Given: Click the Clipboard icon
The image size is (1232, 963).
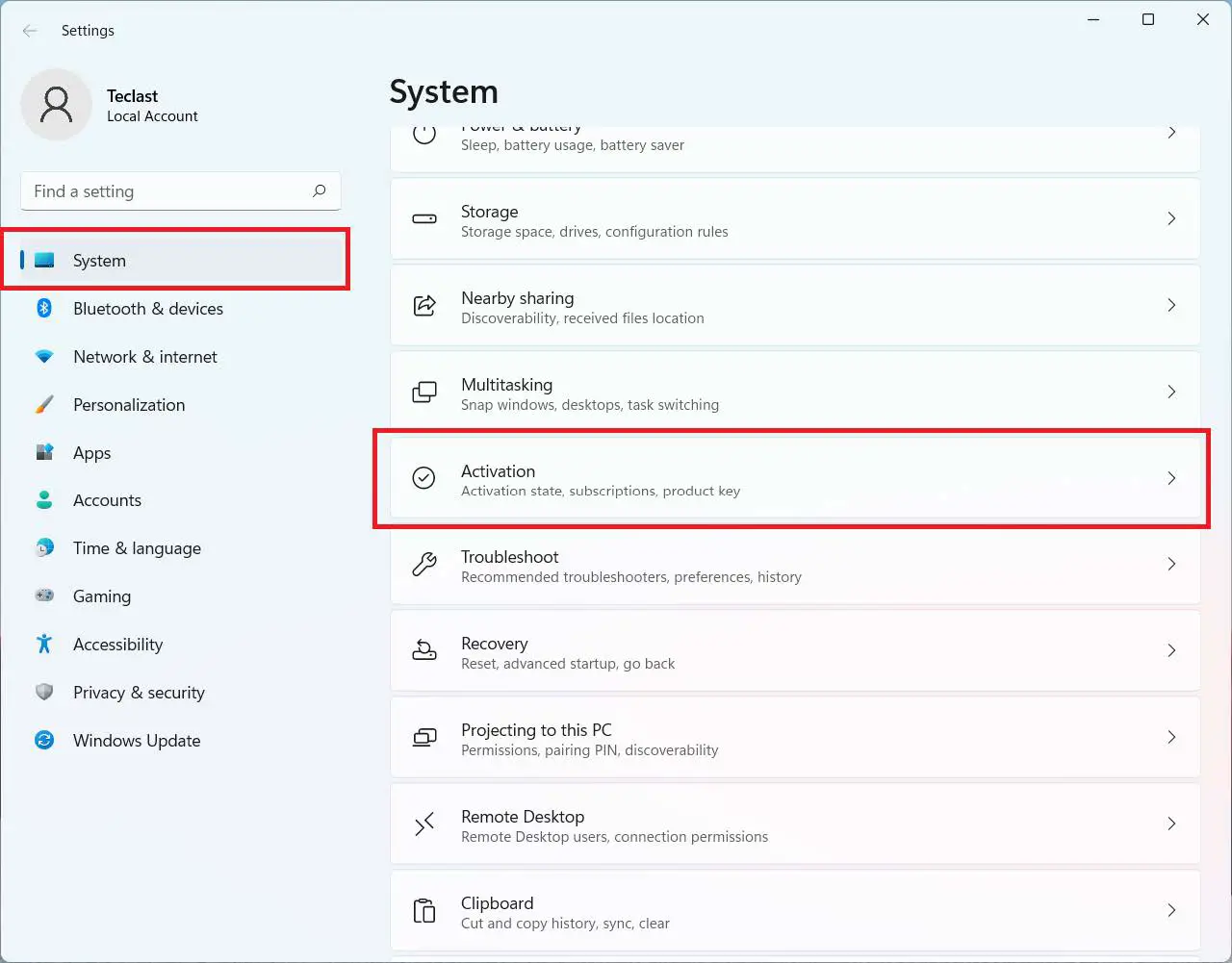Looking at the screenshot, I should (x=424, y=910).
